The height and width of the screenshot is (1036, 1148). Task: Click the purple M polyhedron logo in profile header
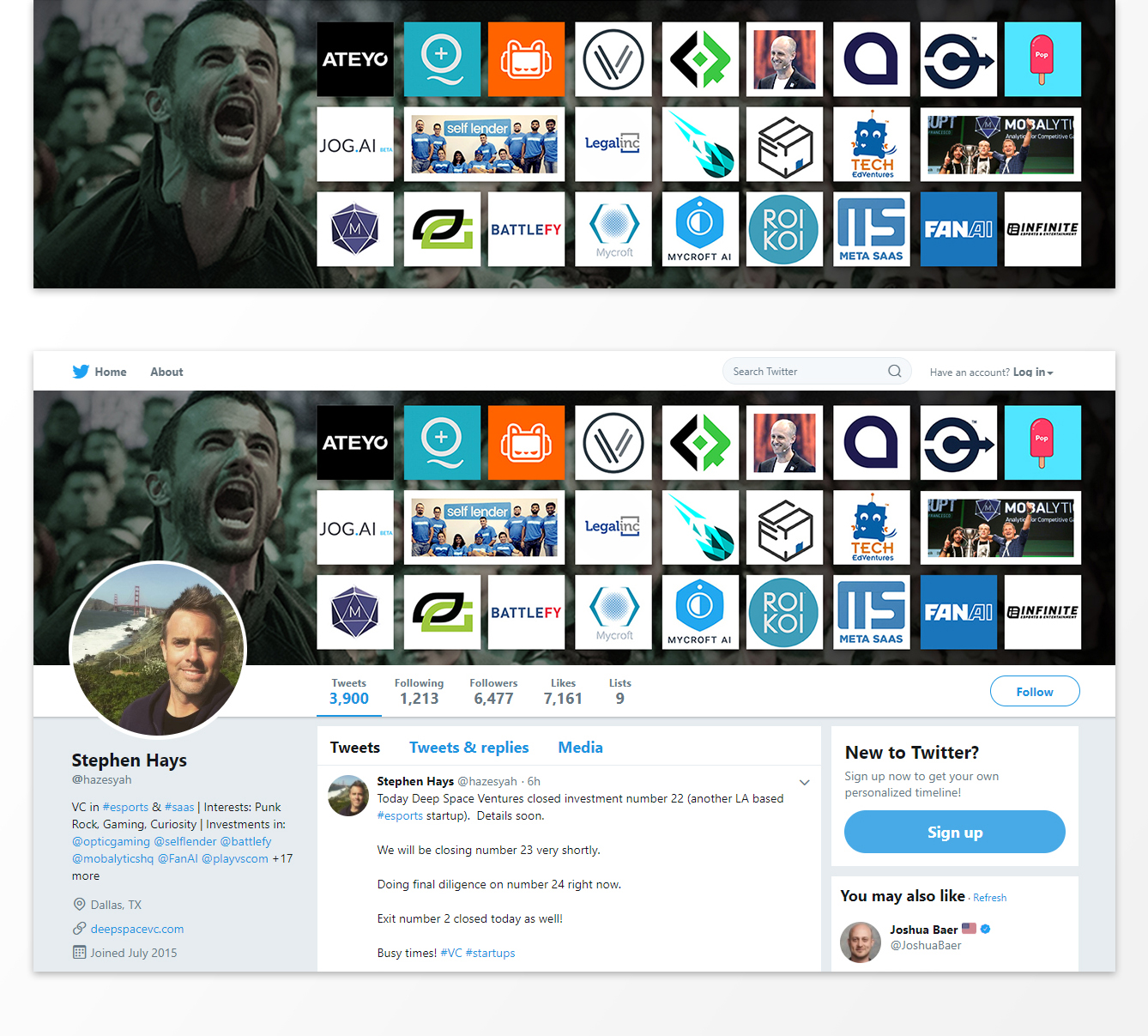pyautogui.click(x=355, y=612)
